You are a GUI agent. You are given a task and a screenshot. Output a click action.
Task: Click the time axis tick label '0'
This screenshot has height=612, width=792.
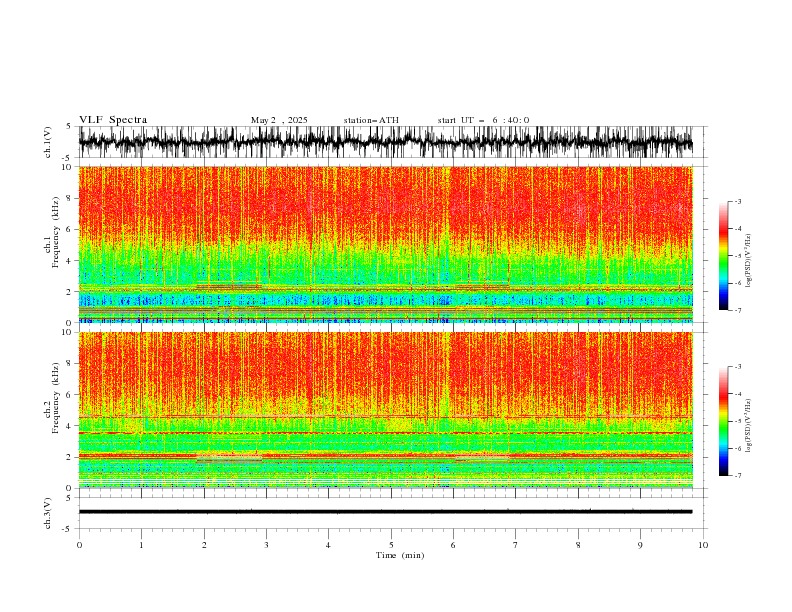pyautogui.click(x=79, y=545)
